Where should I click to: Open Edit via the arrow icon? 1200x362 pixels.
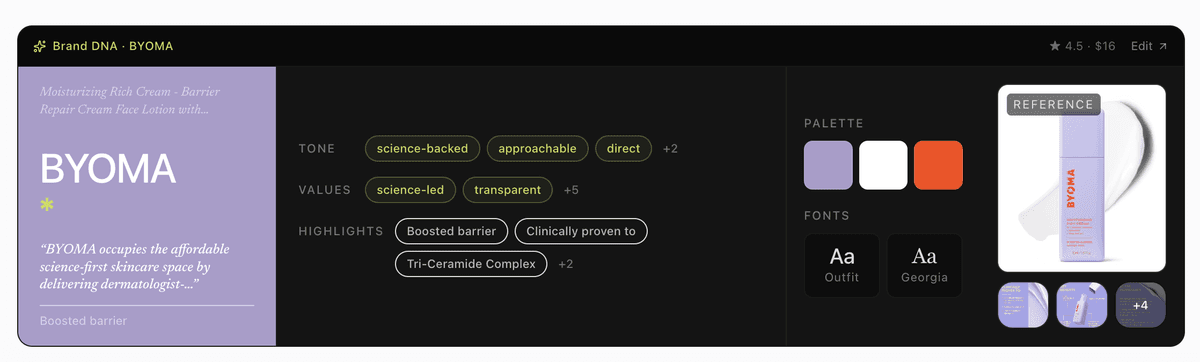(1163, 46)
